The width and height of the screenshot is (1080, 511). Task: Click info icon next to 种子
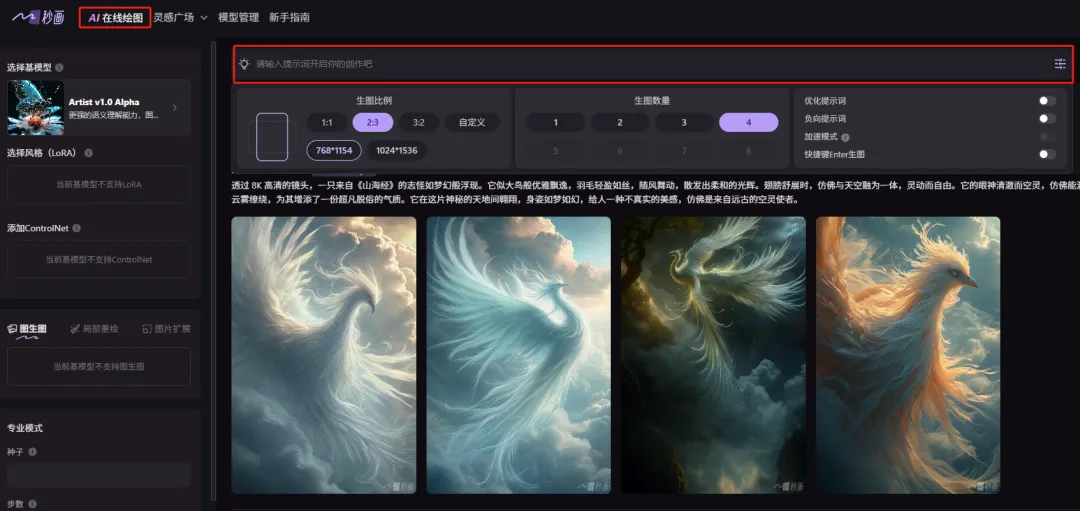[x=32, y=452]
